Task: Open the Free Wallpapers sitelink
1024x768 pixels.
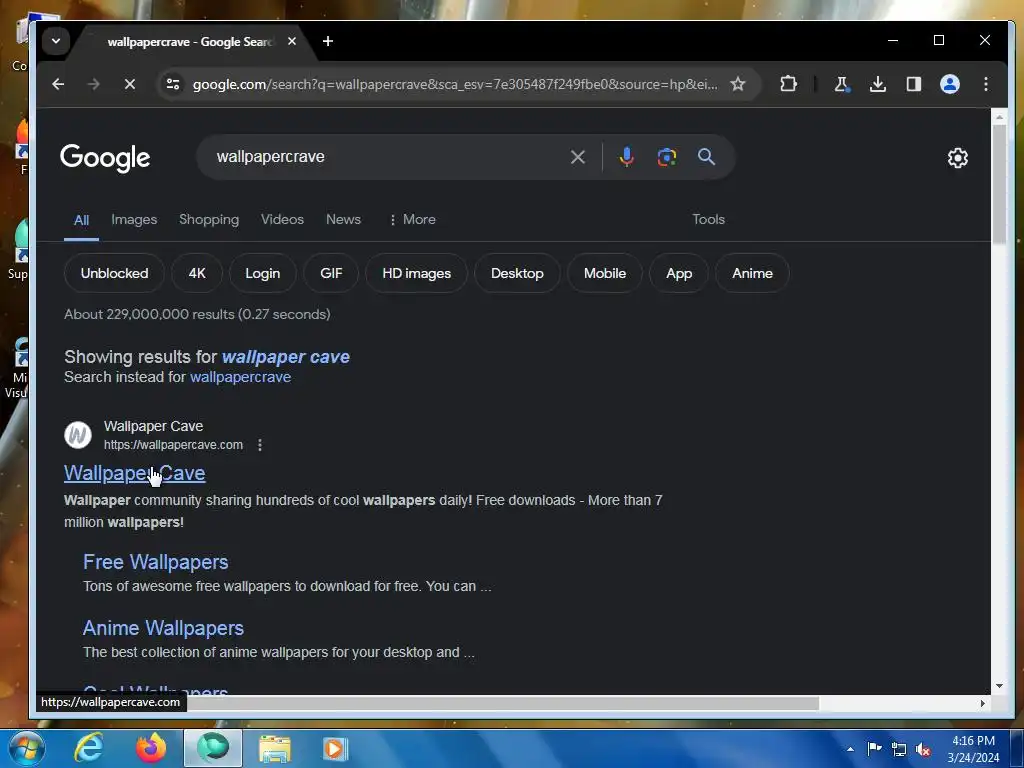Action: point(155,562)
